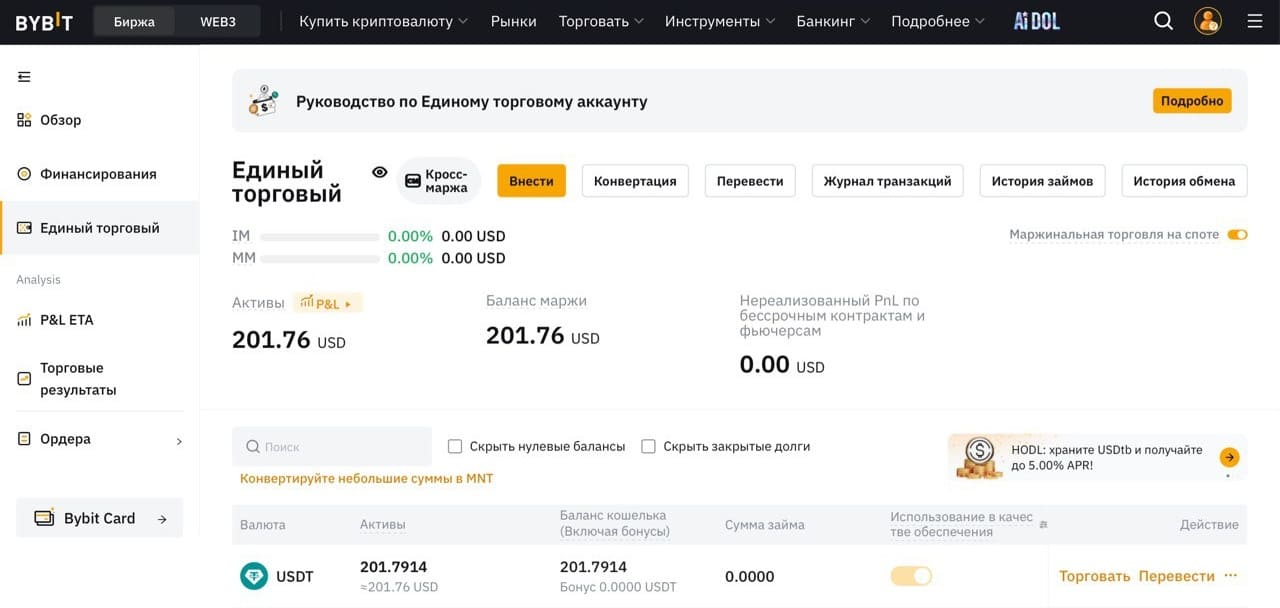The image size is (1280, 608).
Task: Click the Активы column header
Action: (383, 524)
